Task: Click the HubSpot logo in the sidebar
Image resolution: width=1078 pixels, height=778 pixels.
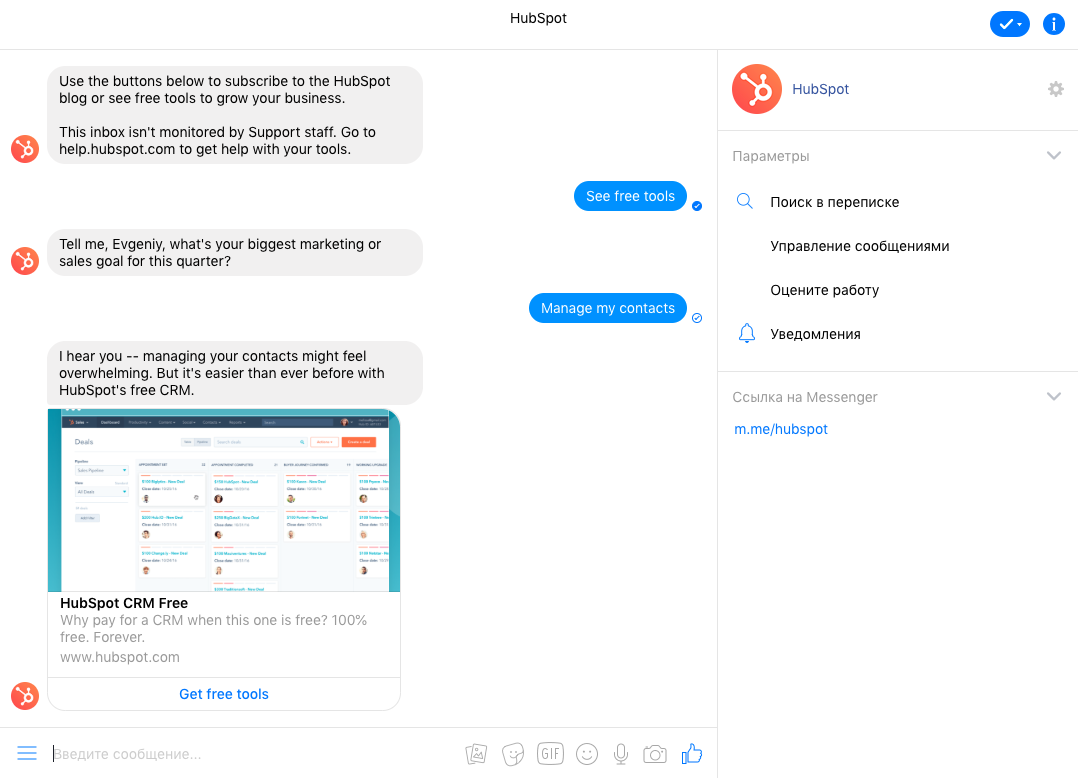Action: (756, 89)
